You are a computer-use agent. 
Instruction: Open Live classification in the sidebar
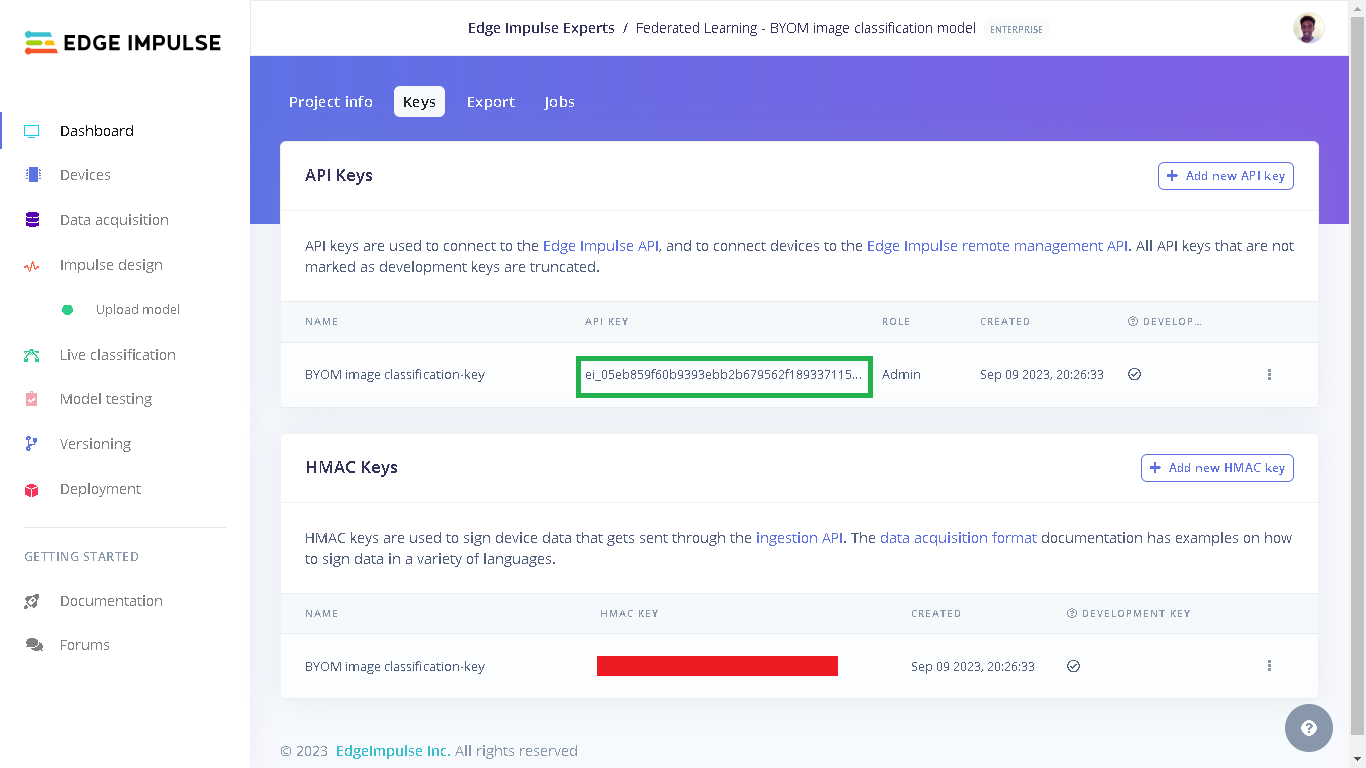coord(117,355)
